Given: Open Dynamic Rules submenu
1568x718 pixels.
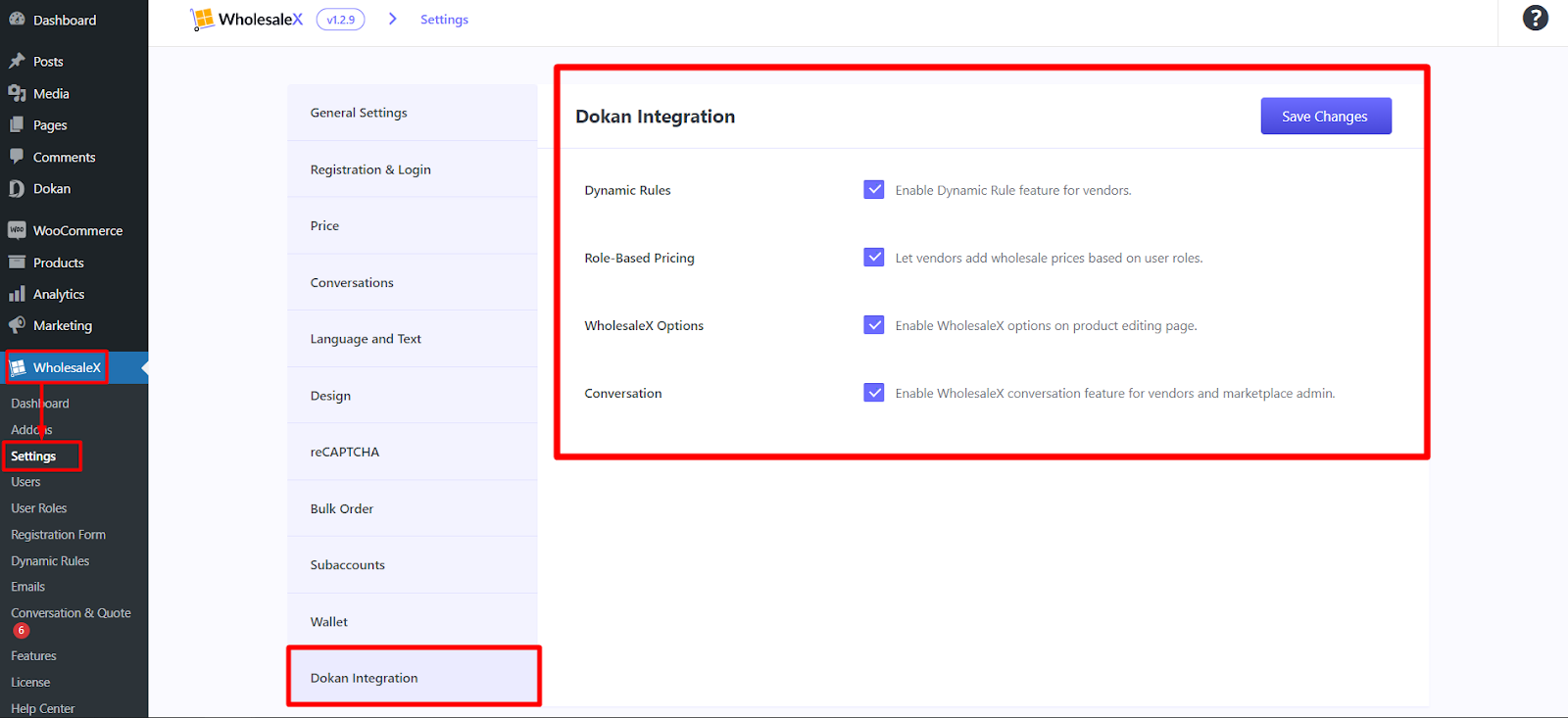Looking at the screenshot, I should click(x=50, y=561).
